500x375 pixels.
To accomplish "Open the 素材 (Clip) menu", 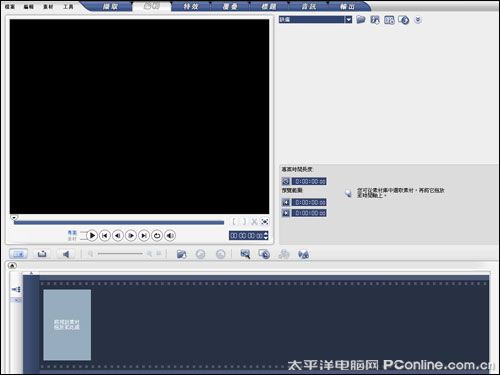I will pos(48,7).
